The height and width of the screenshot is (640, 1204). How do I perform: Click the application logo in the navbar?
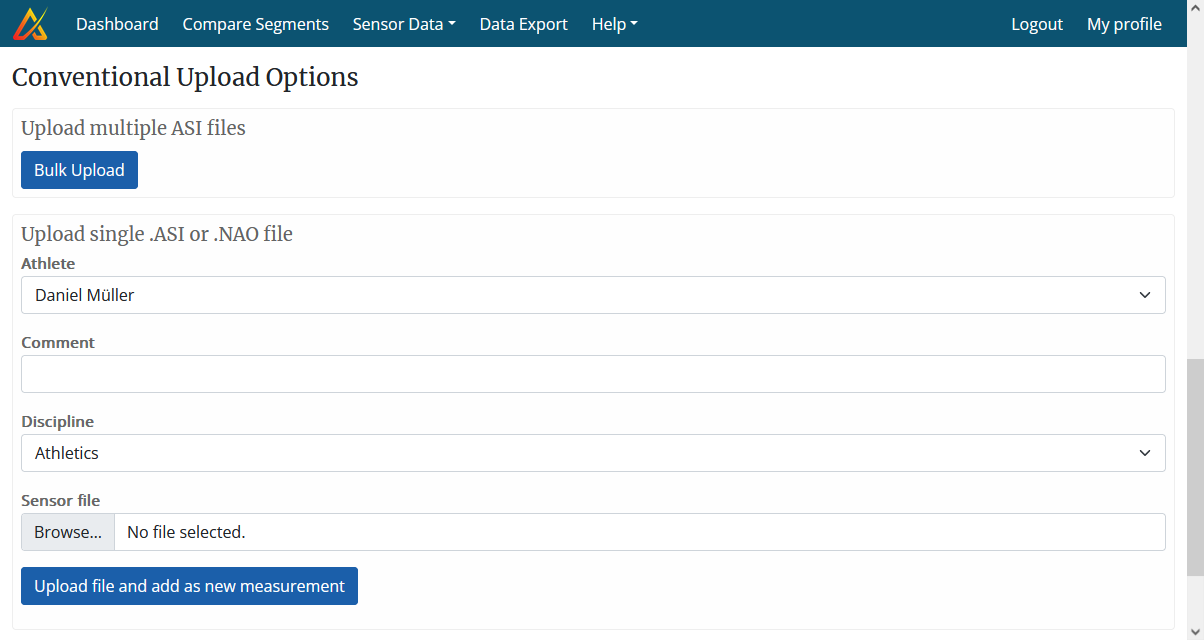coord(30,23)
